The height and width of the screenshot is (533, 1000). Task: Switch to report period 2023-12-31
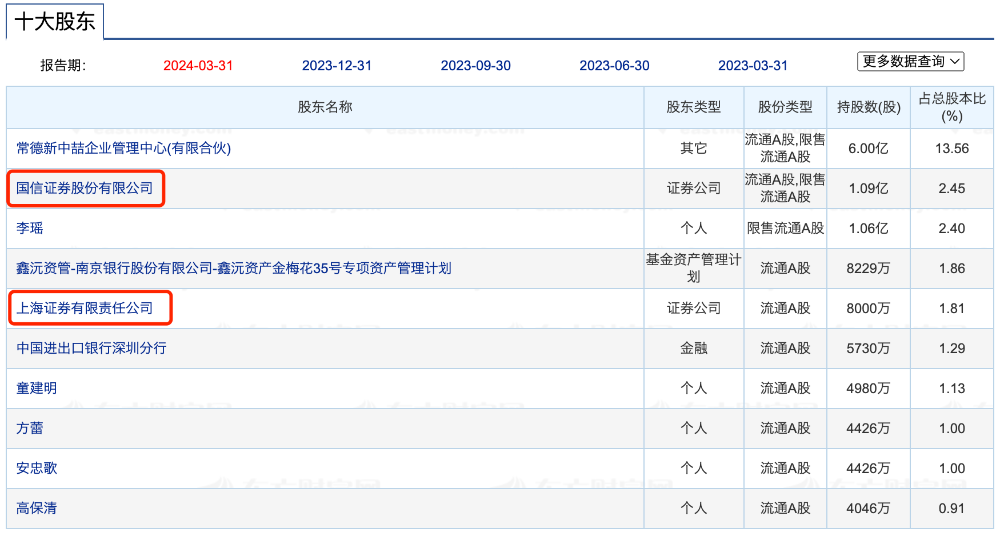[337, 66]
